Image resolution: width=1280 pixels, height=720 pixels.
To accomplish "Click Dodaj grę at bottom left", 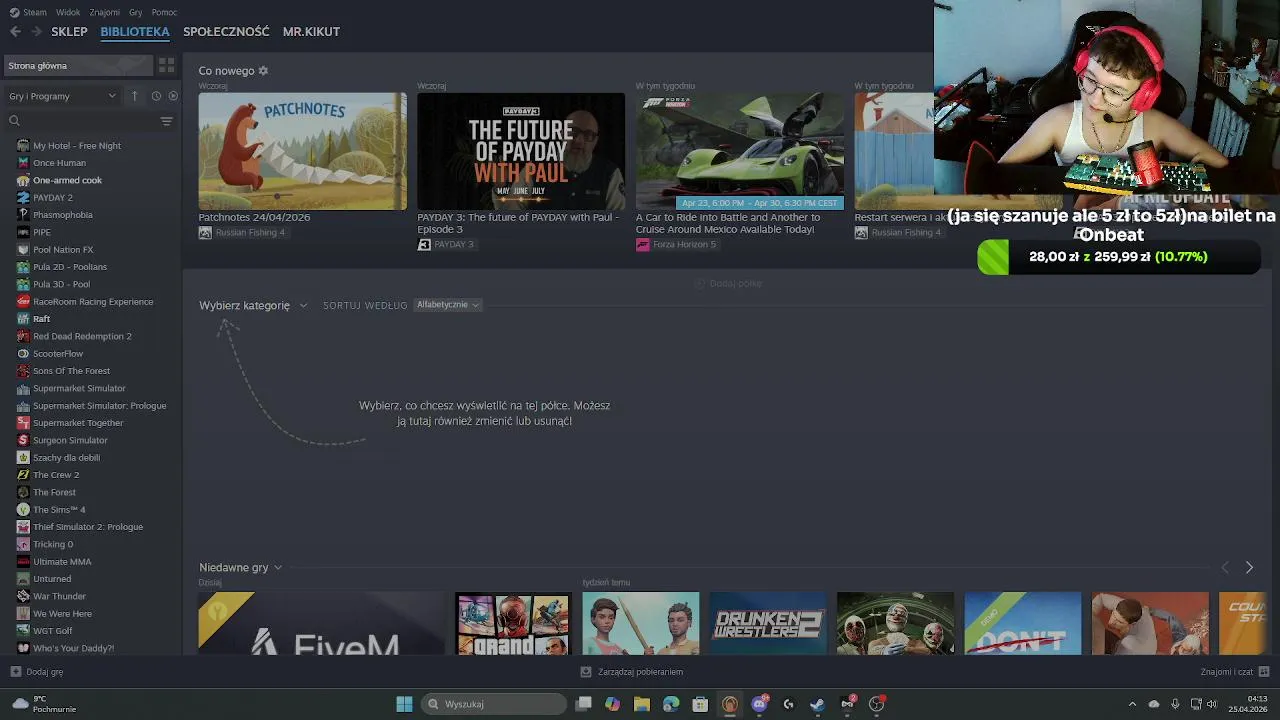I will pos(37,672).
